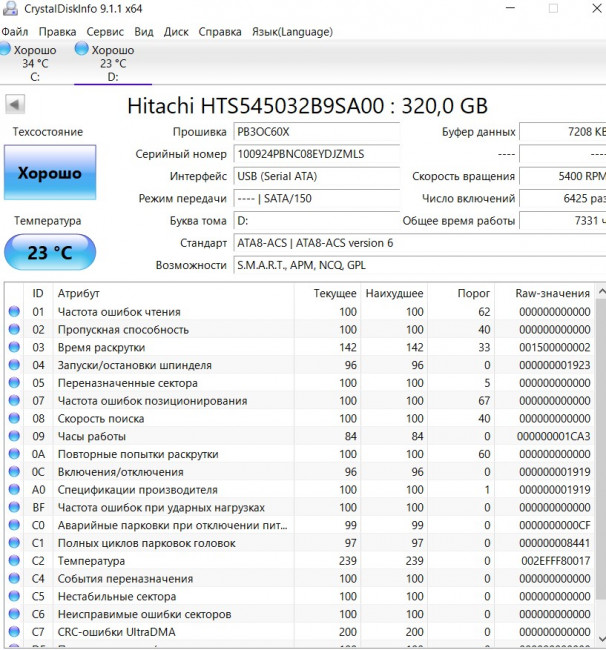The height and width of the screenshot is (650, 606).
Task: Click the Число включений value 6425
Action: [562, 199]
